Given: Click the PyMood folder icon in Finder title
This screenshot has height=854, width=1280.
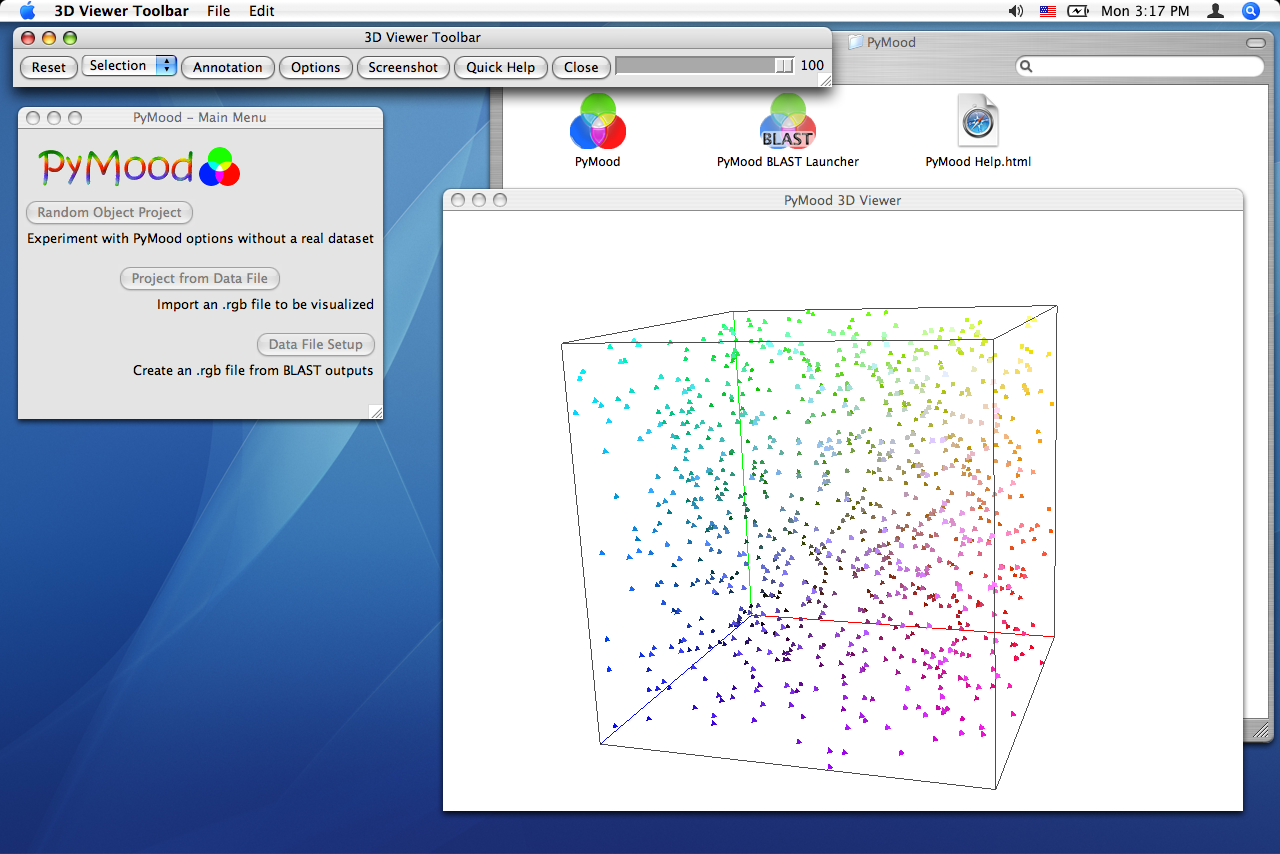Looking at the screenshot, I should click(856, 43).
